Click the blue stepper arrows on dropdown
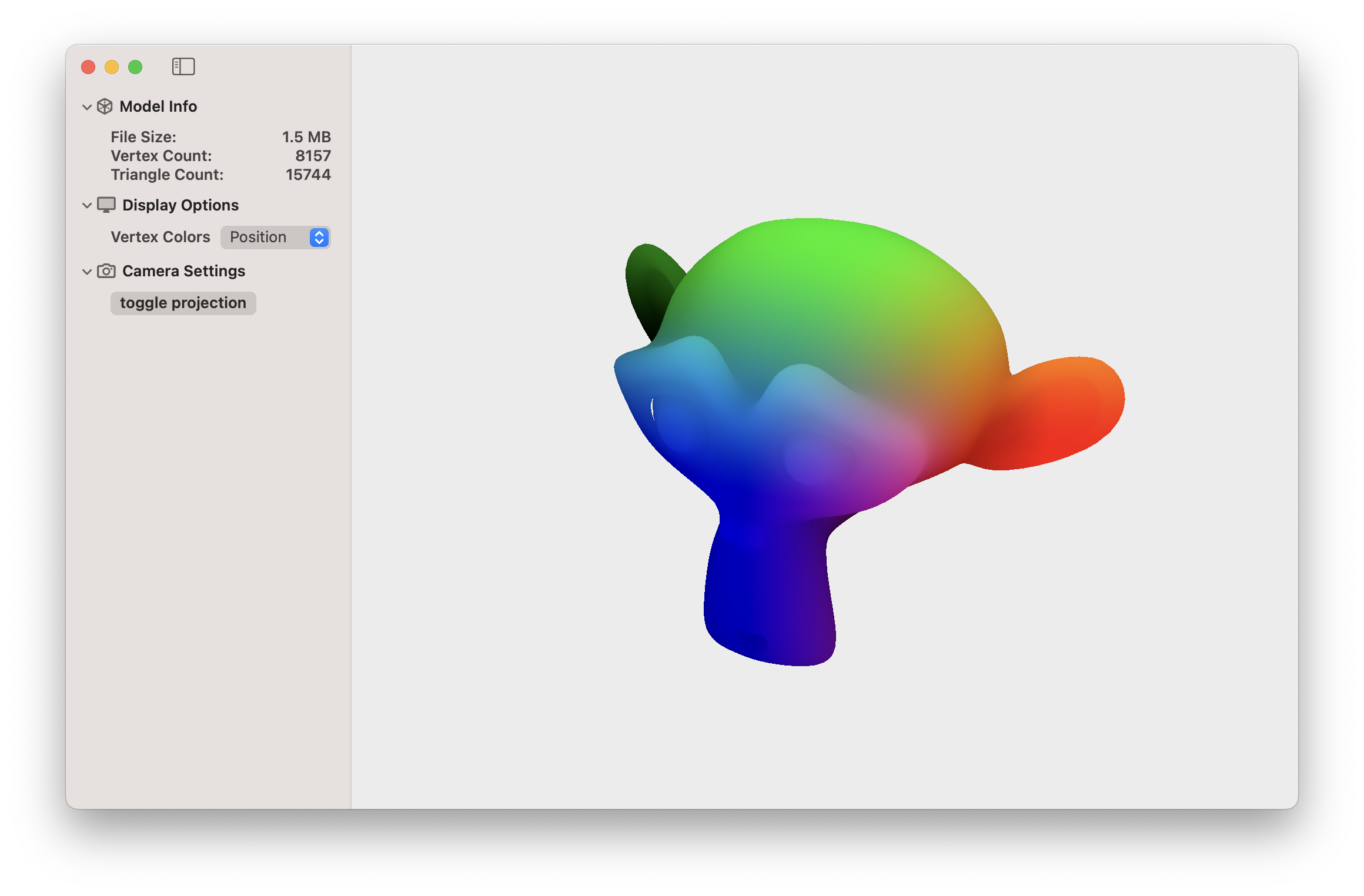1364x896 pixels. pos(319,238)
